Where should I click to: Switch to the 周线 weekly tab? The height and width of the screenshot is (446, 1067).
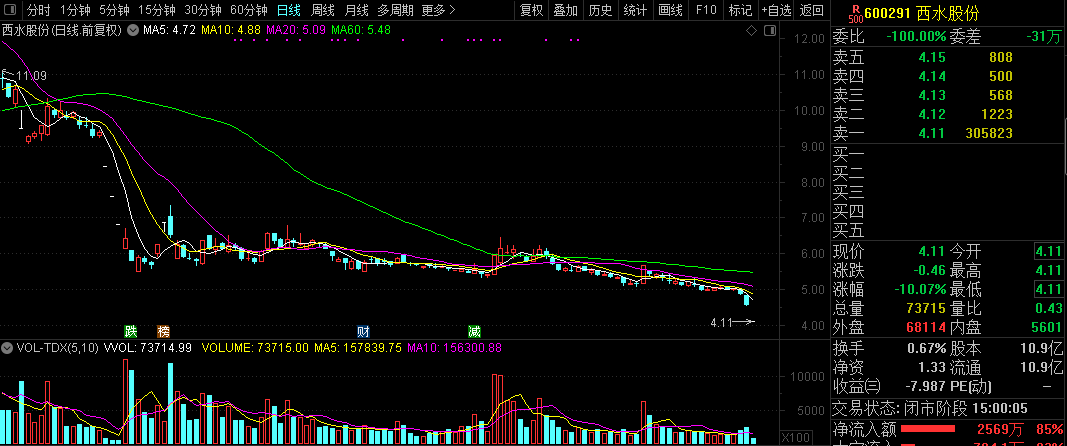click(322, 10)
